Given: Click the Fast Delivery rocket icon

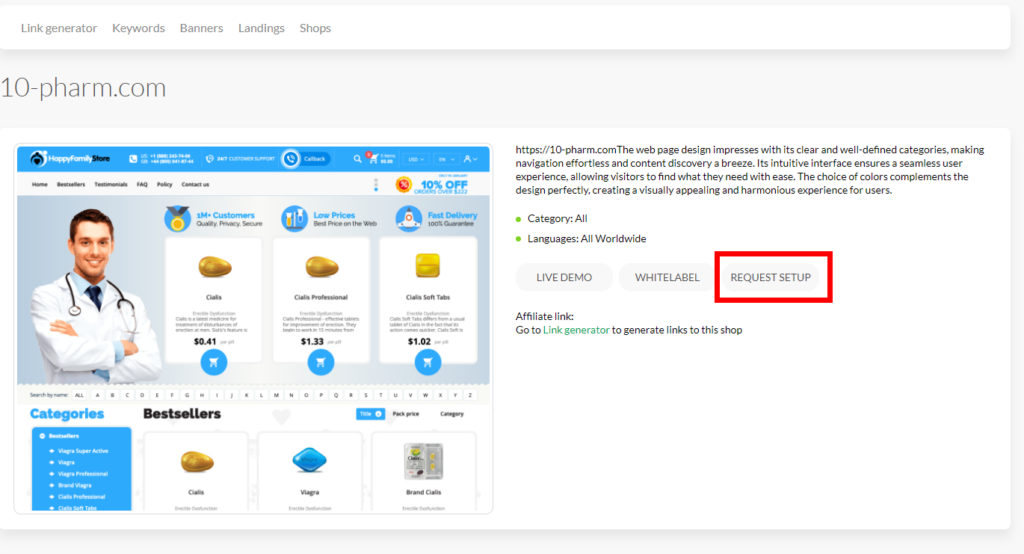Looking at the screenshot, I should (x=409, y=219).
